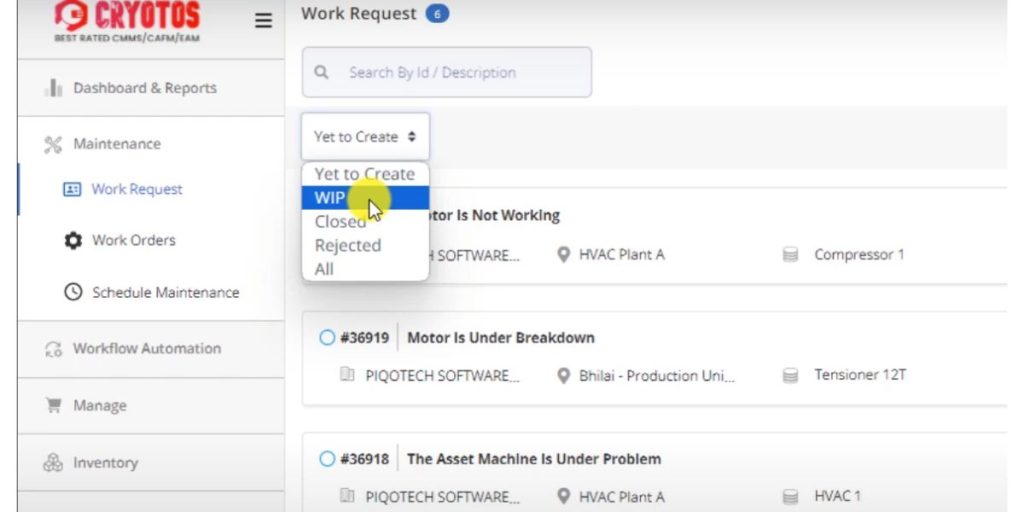Click the Inventory boxes icon
Screen dimensions: 1024x512
click(53, 463)
